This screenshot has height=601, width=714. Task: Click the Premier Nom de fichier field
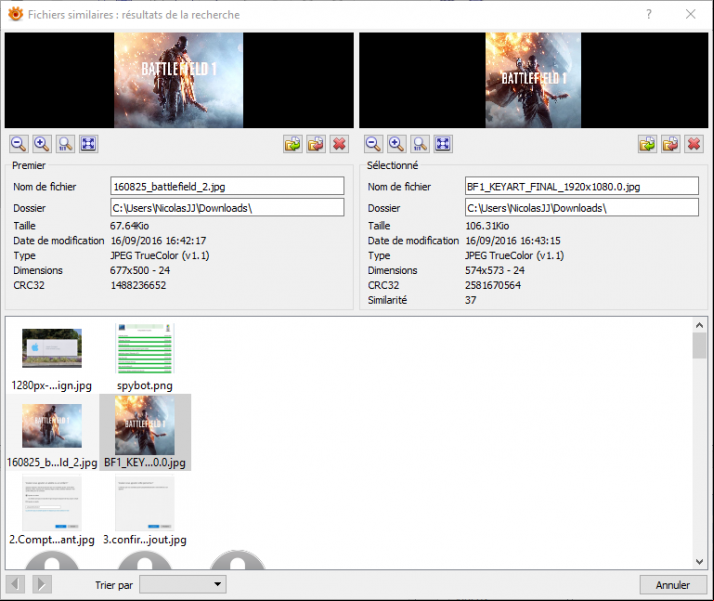(227, 186)
